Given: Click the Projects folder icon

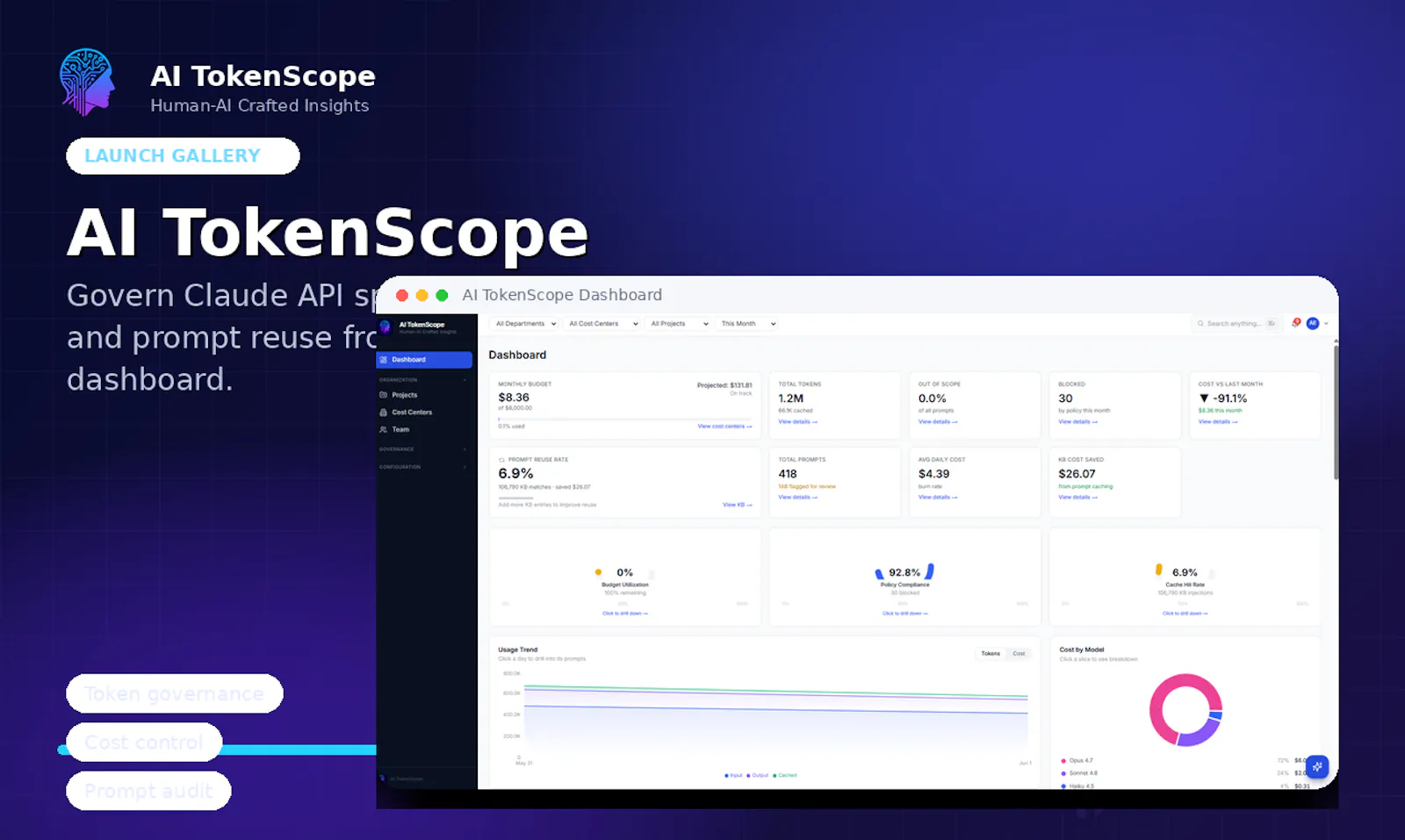Looking at the screenshot, I should pyautogui.click(x=383, y=395).
